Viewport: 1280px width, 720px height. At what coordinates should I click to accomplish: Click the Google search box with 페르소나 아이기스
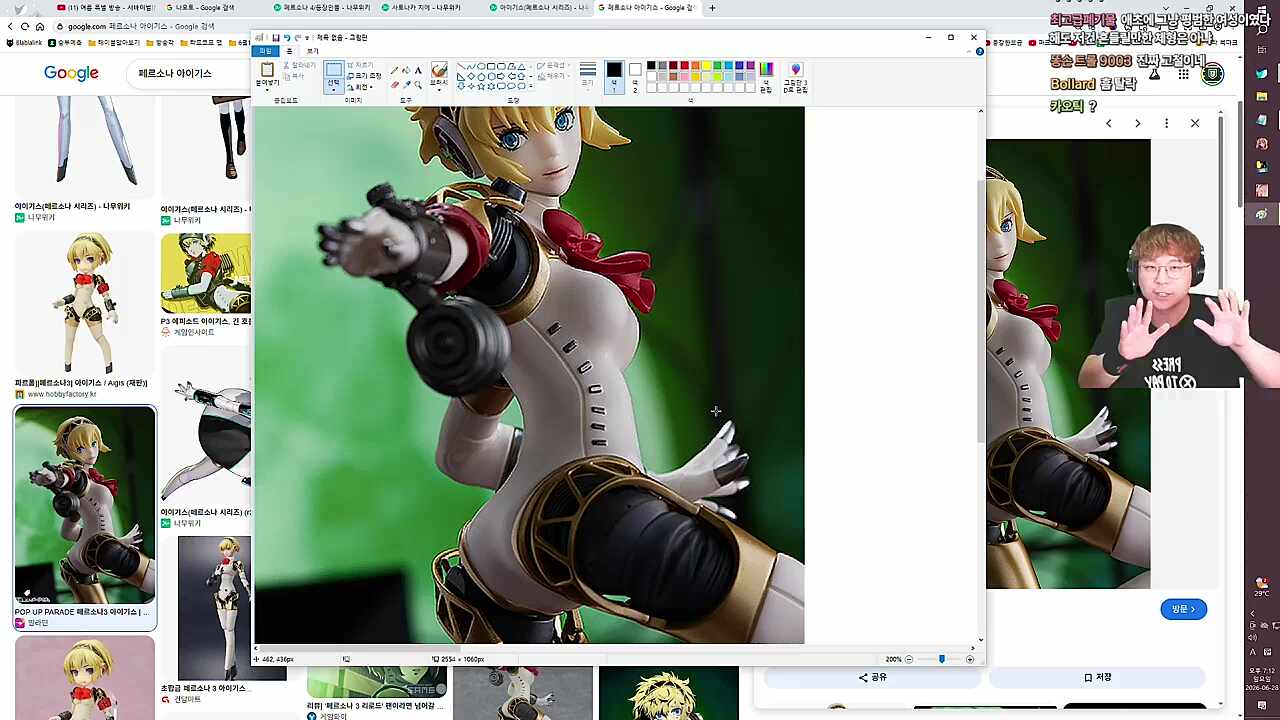coord(190,74)
